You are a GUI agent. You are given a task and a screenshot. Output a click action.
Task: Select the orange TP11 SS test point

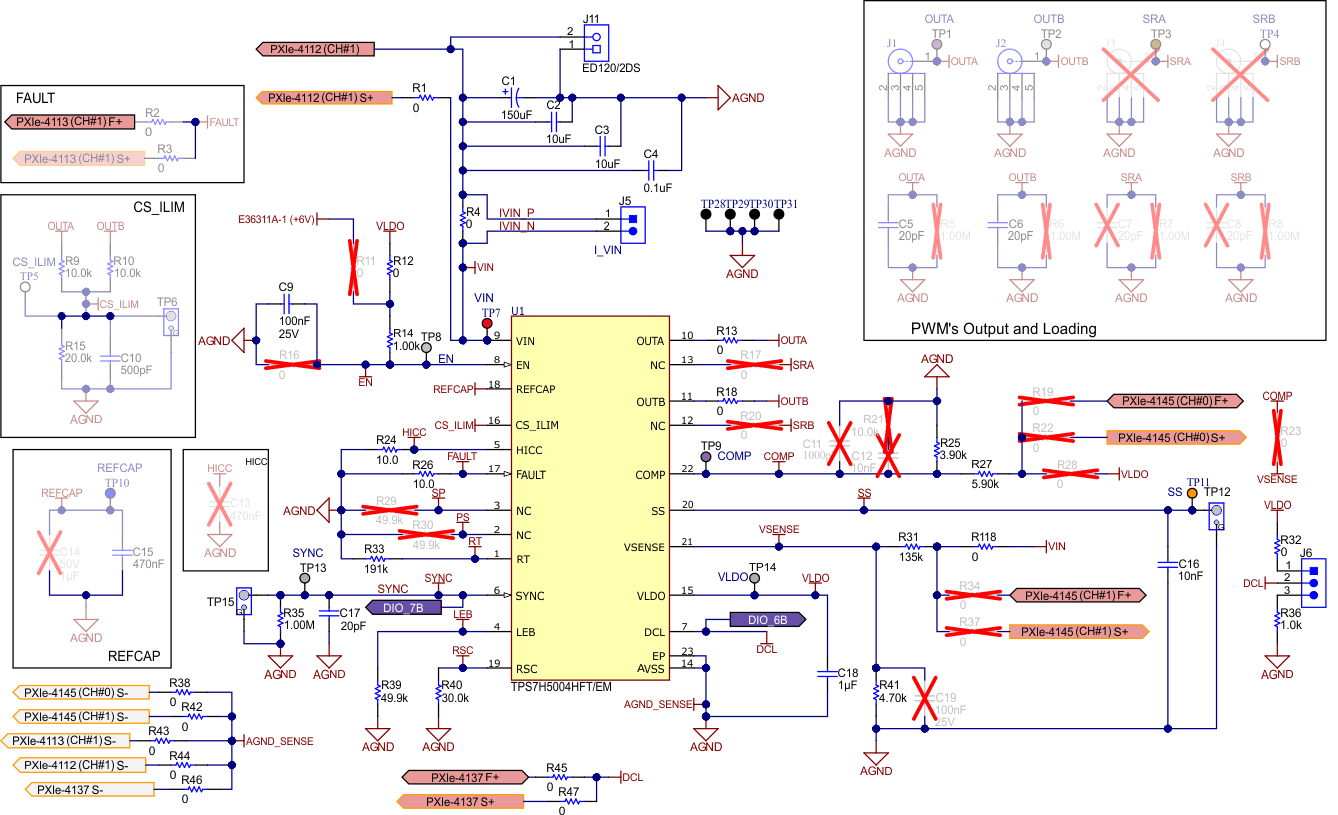coord(1192,493)
